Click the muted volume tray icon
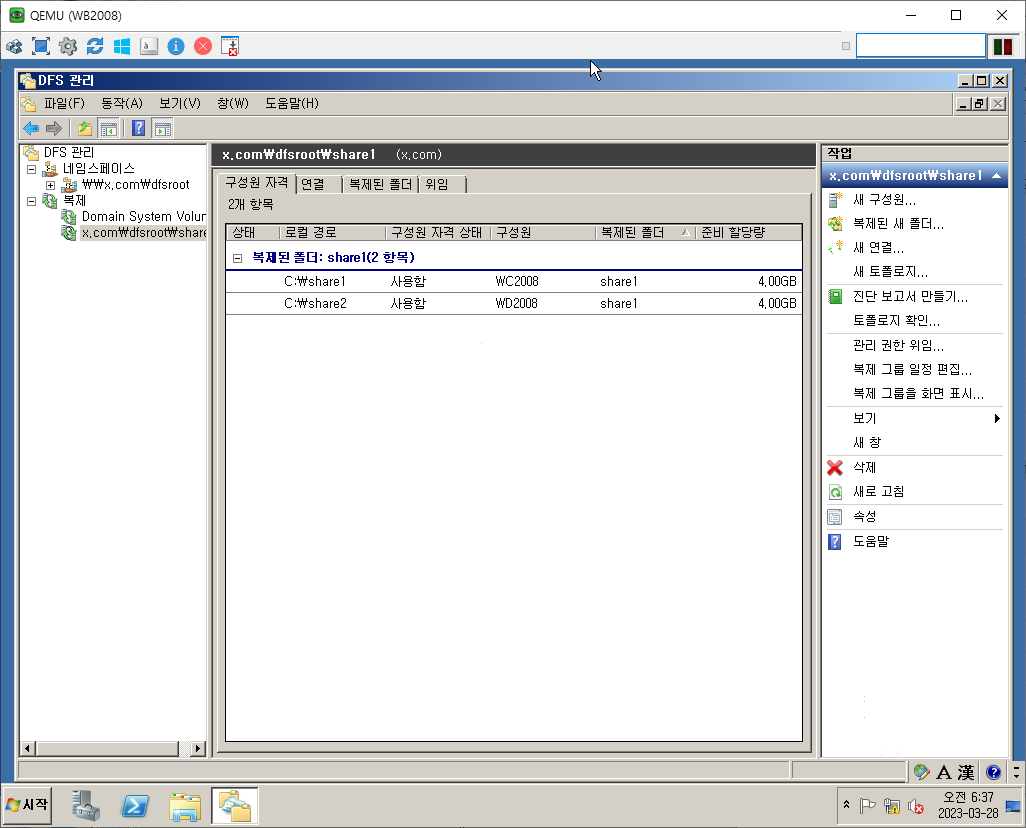 click(x=916, y=806)
